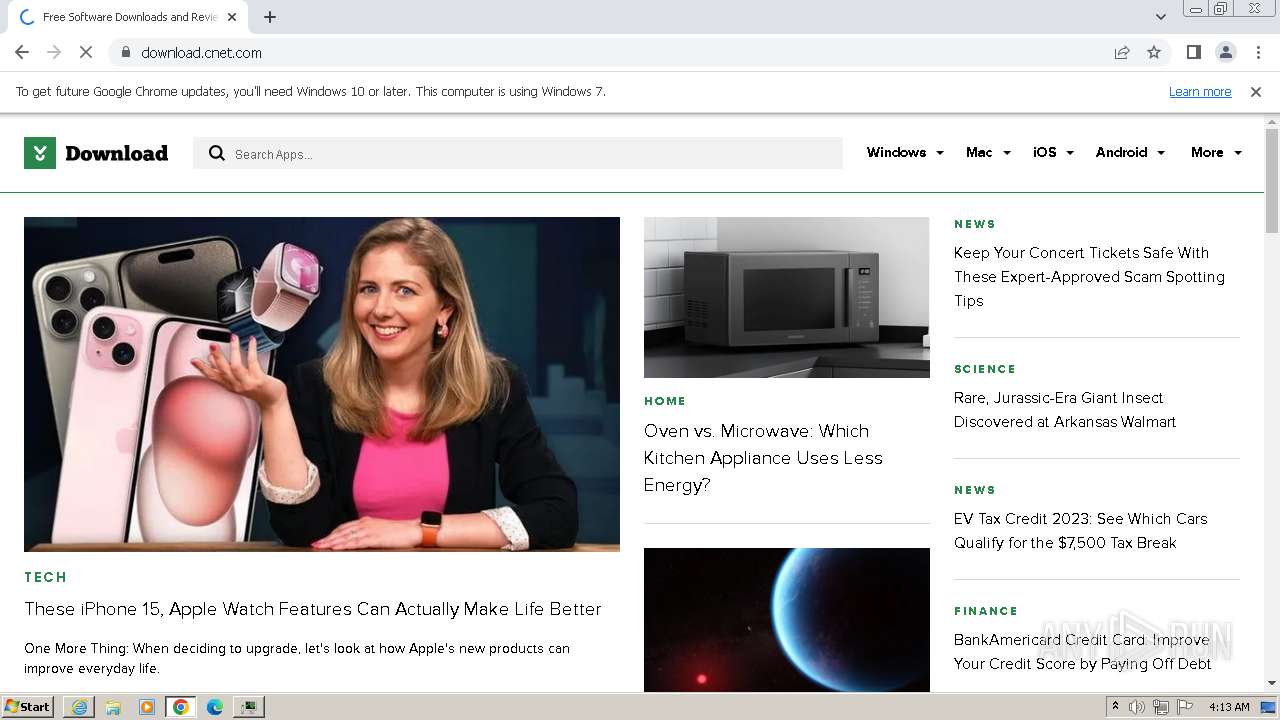Click the site padlock icon

[125, 52]
